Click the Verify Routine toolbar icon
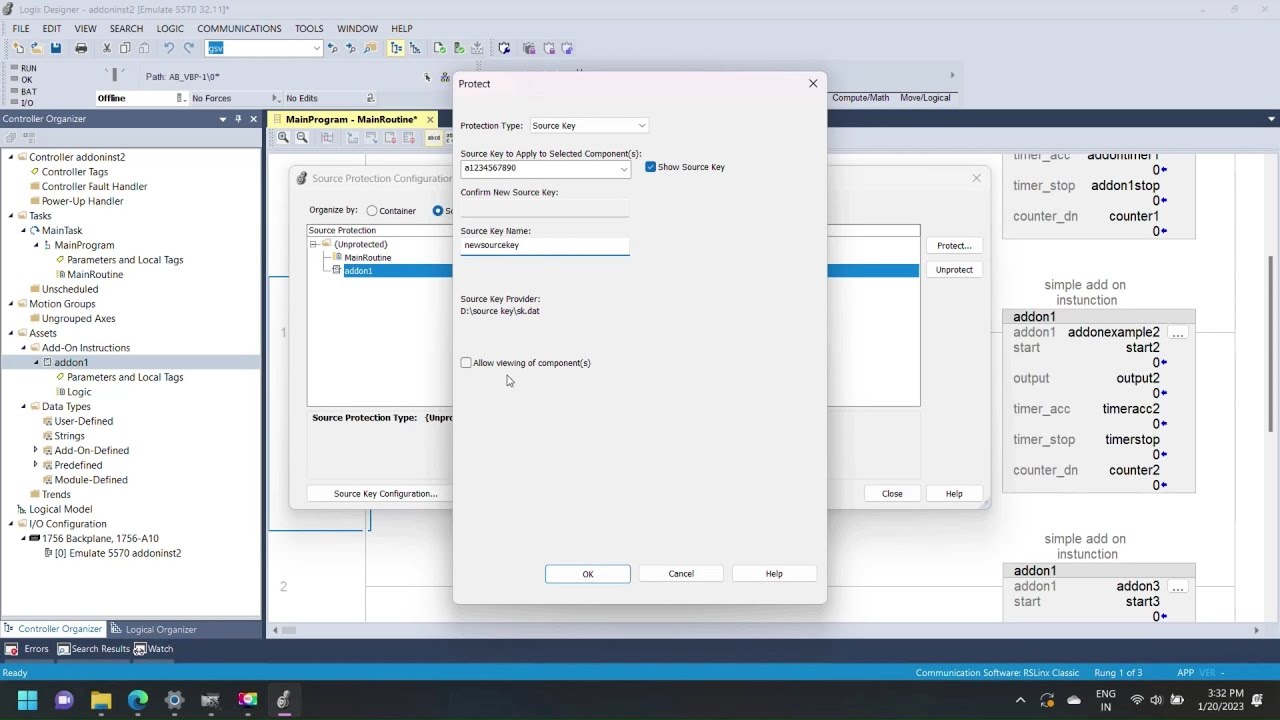1280x720 pixels. [x=440, y=48]
